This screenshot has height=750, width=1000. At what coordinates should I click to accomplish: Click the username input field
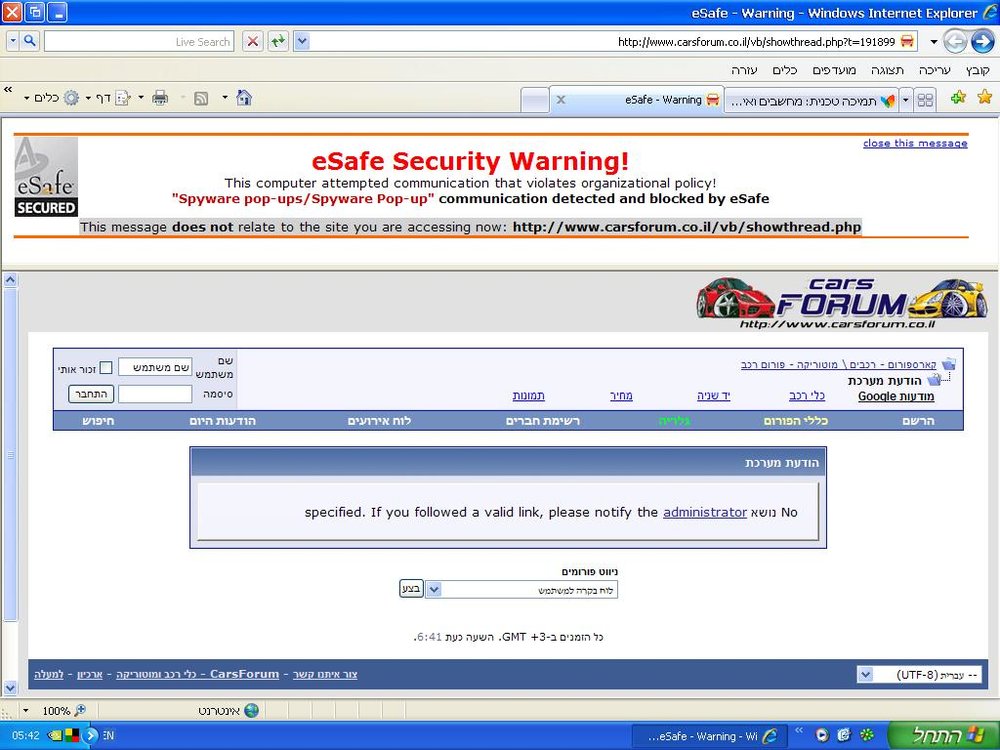[x=155, y=367]
